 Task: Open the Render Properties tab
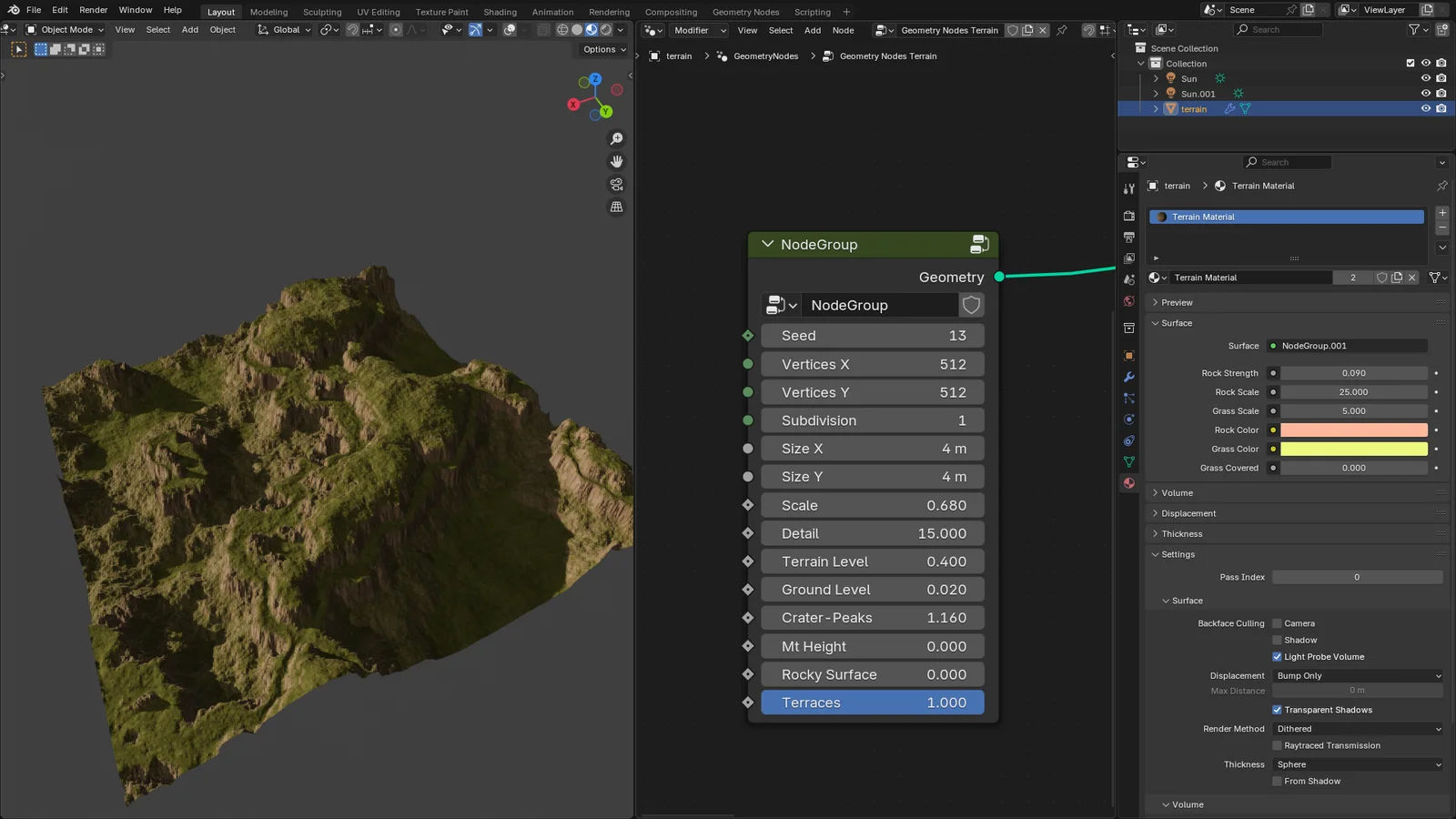pyautogui.click(x=1128, y=216)
